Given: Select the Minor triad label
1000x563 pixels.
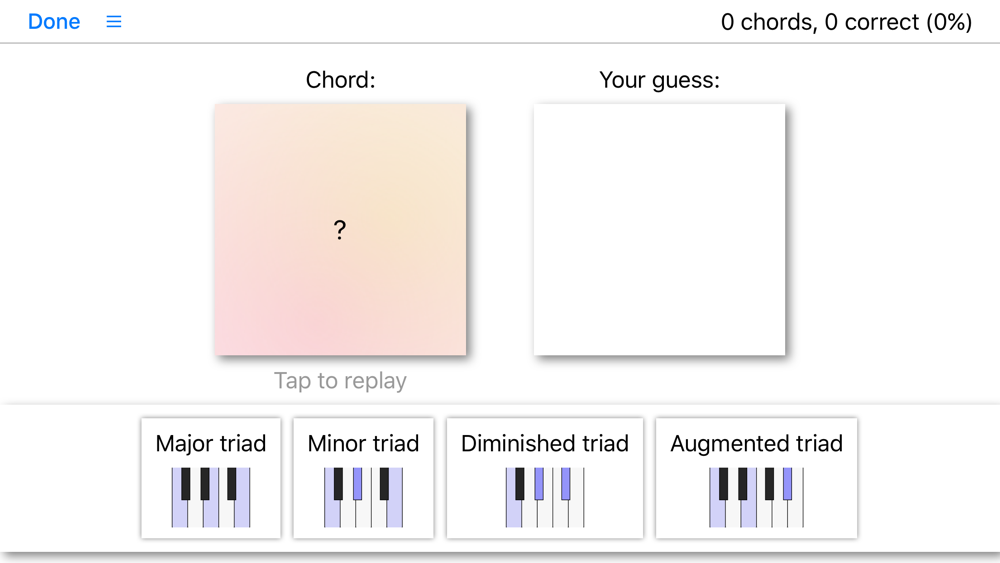Looking at the screenshot, I should coord(363,443).
